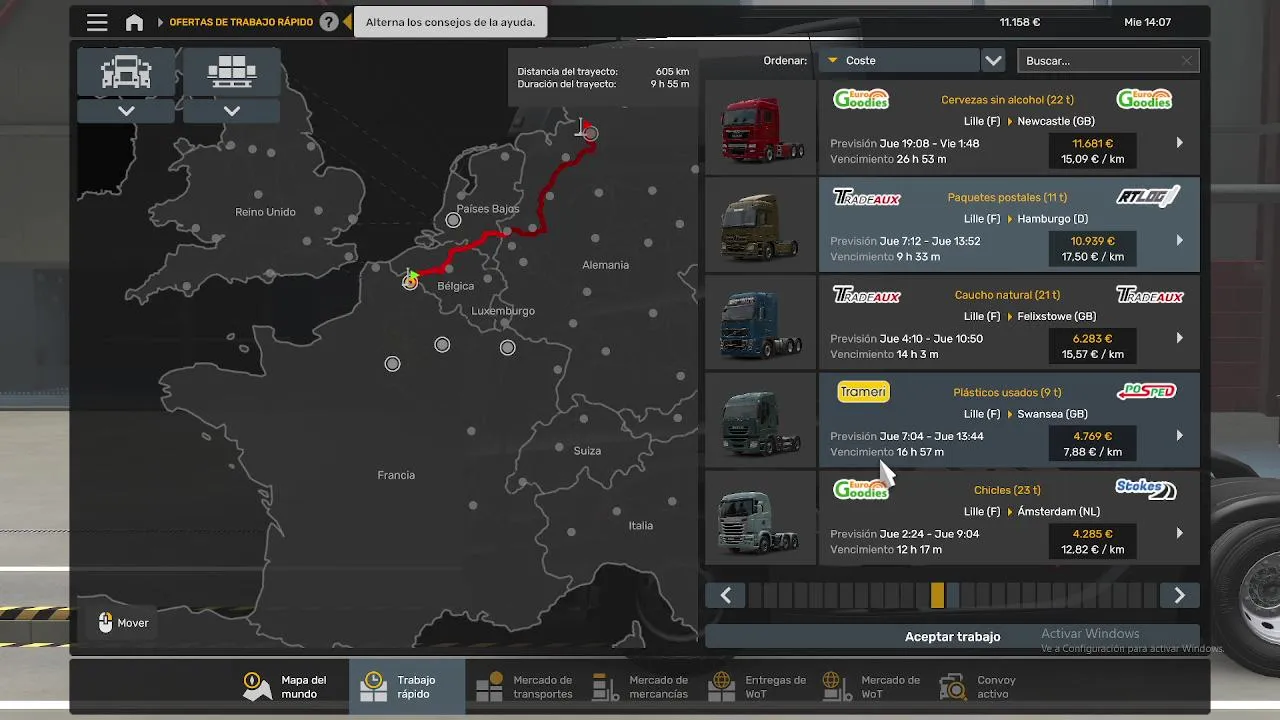Expand sort list chevron button
The width and height of the screenshot is (1280, 720).
[x=993, y=61]
